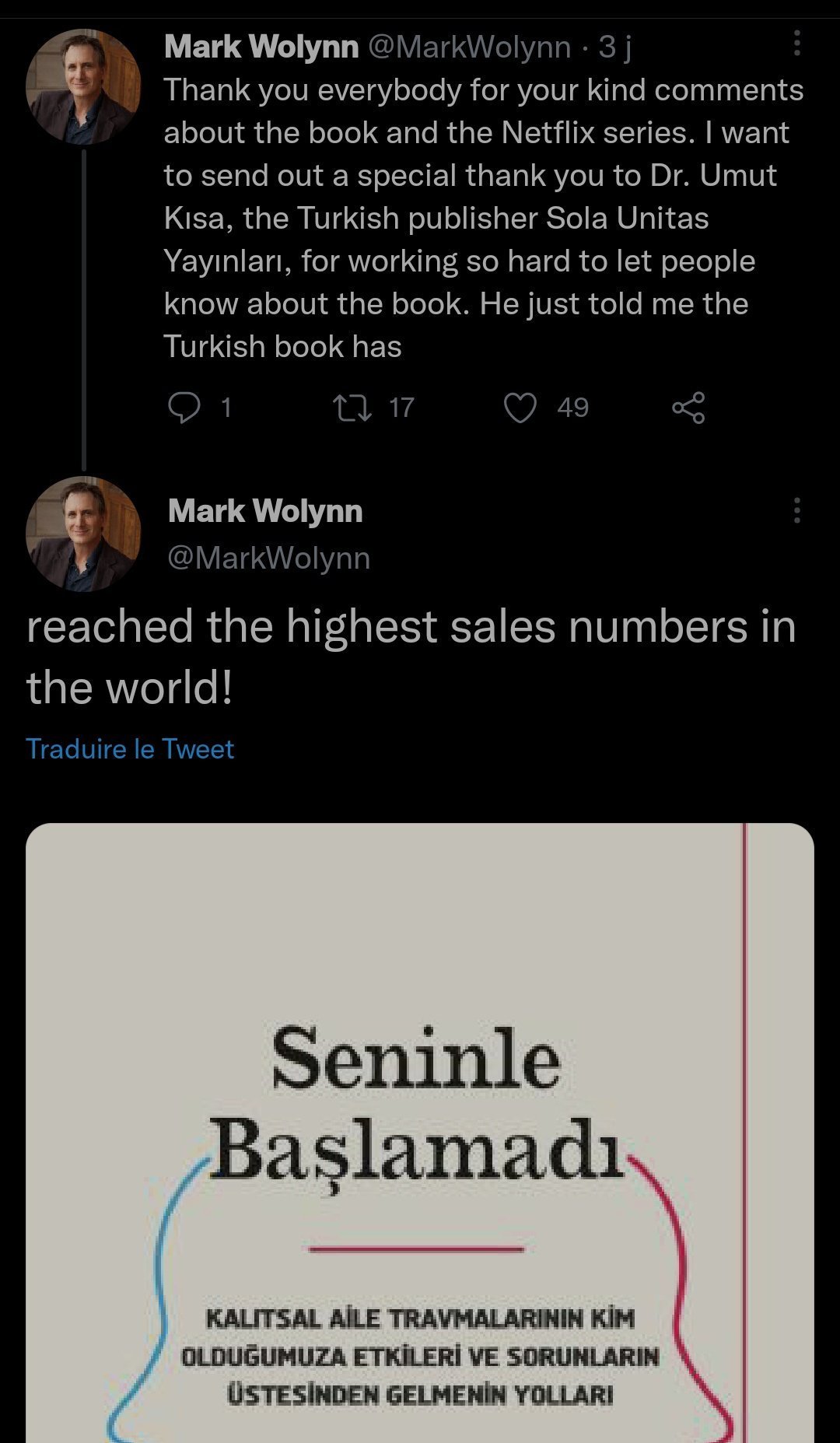Open the more options menu on the first tweet
This screenshot has height=1443, width=840.
pyautogui.click(x=796, y=44)
